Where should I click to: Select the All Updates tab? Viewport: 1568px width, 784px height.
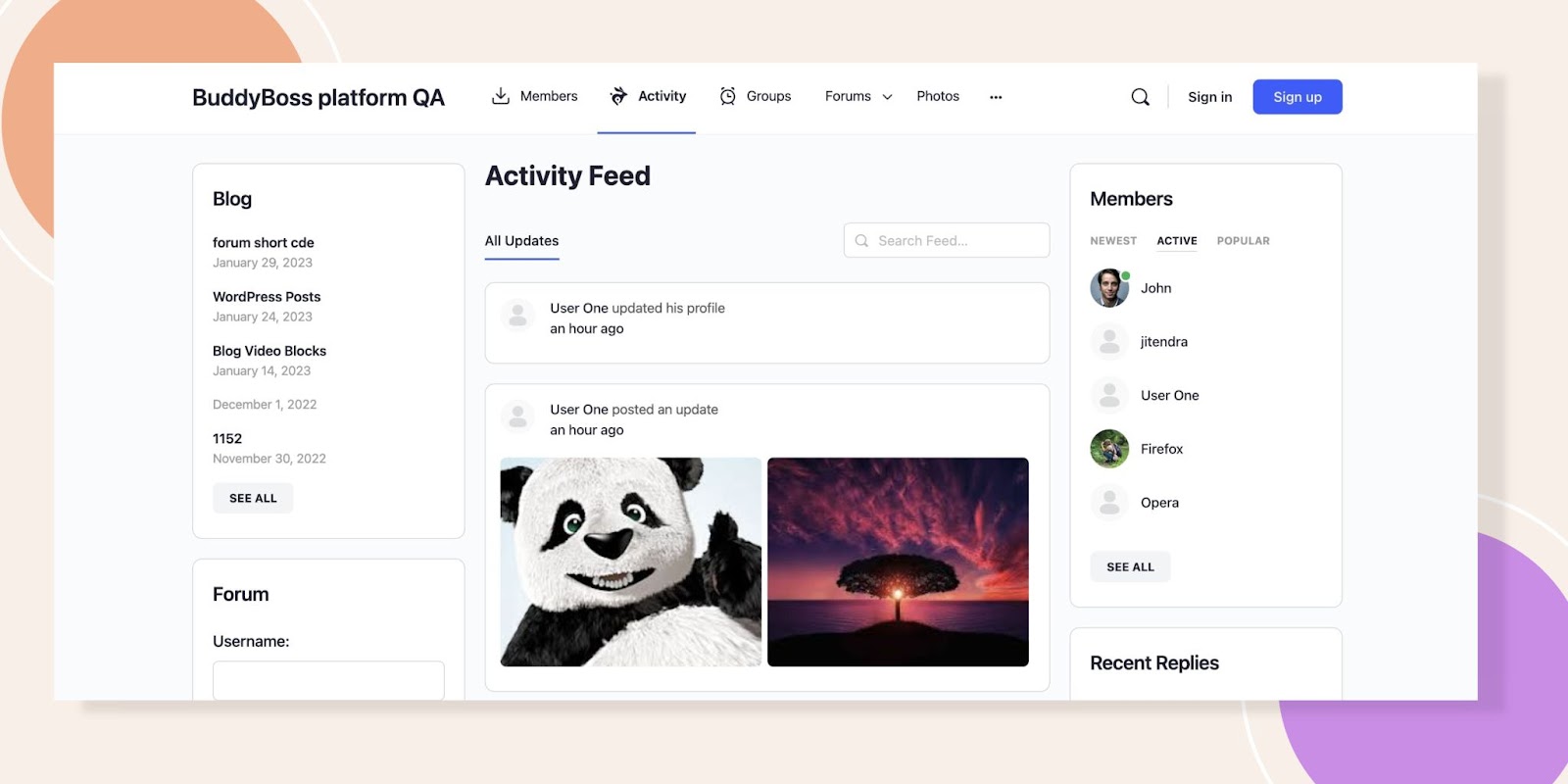(x=521, y=241)
